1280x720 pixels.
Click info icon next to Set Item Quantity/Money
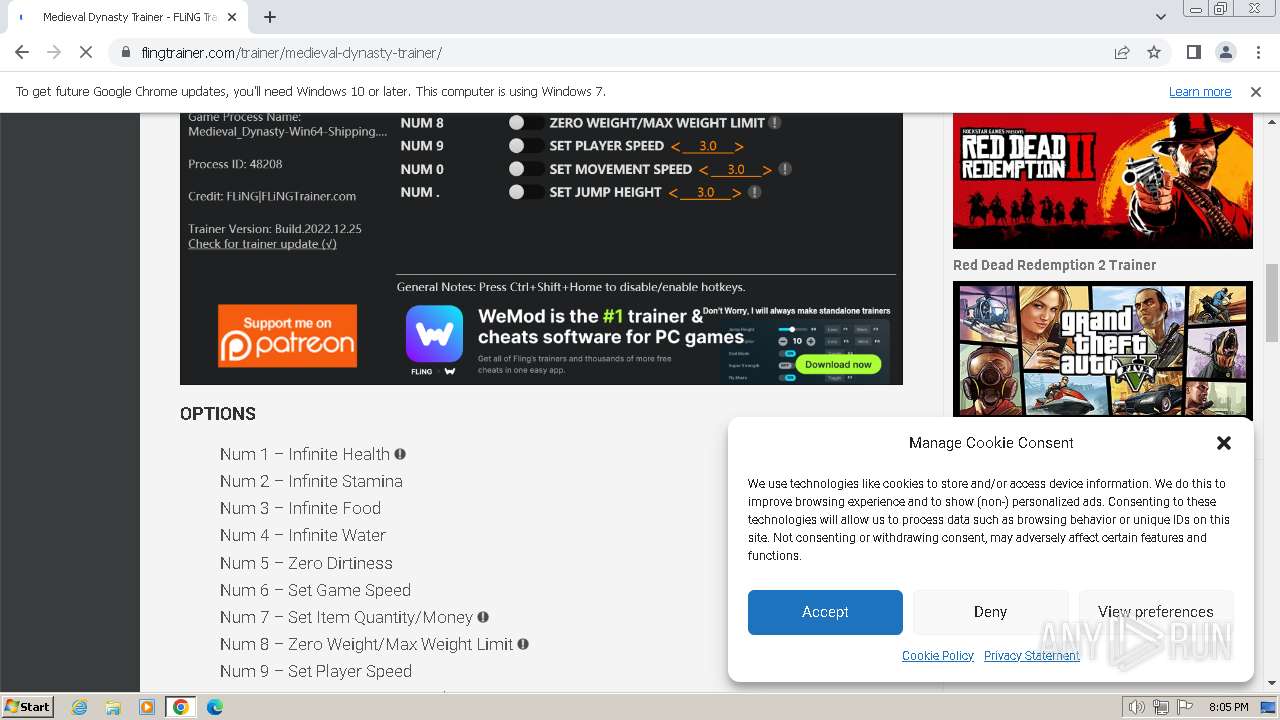click(483, 617)
